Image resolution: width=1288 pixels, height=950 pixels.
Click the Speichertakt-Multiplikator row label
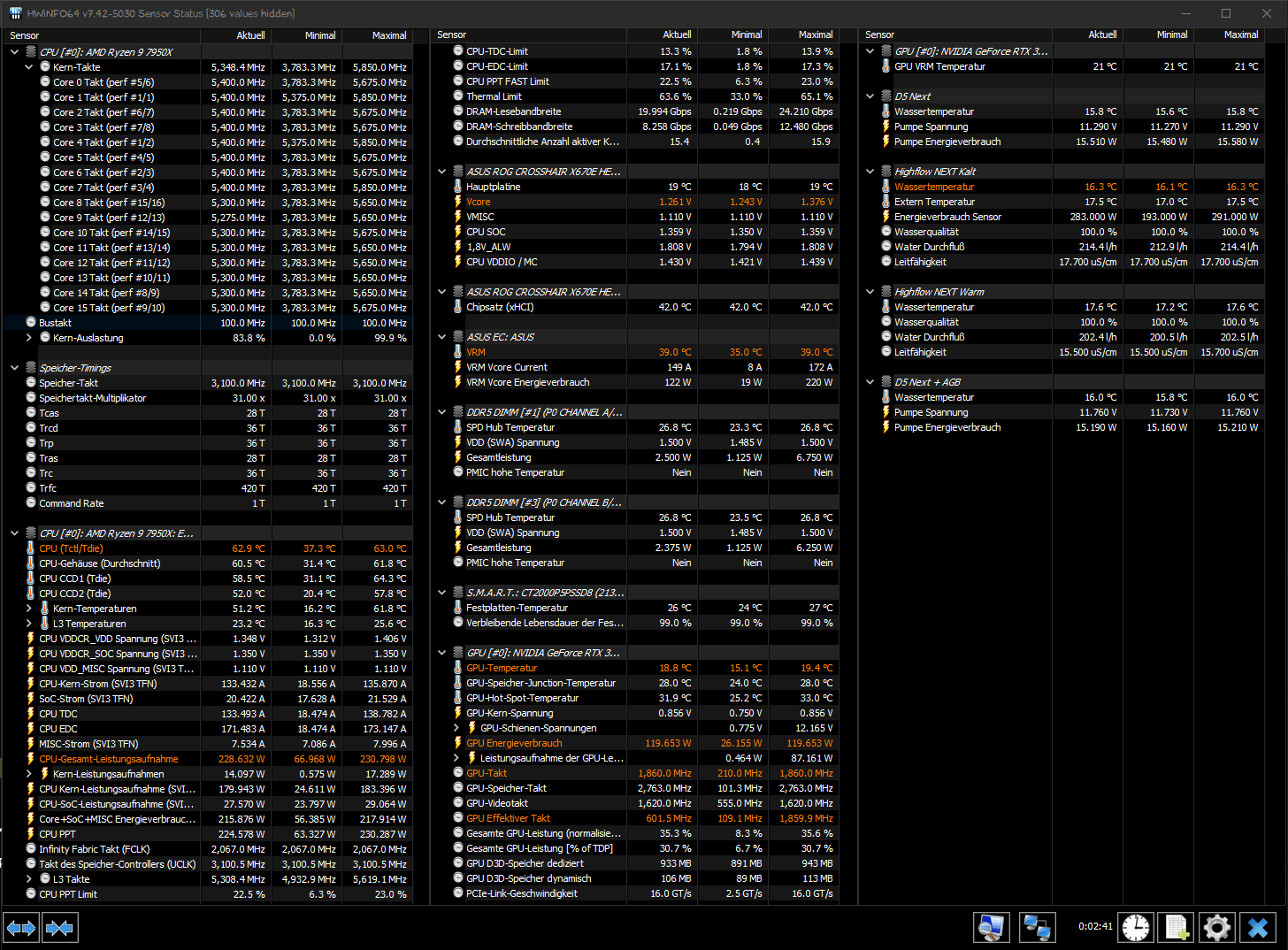tap(93, 398)
